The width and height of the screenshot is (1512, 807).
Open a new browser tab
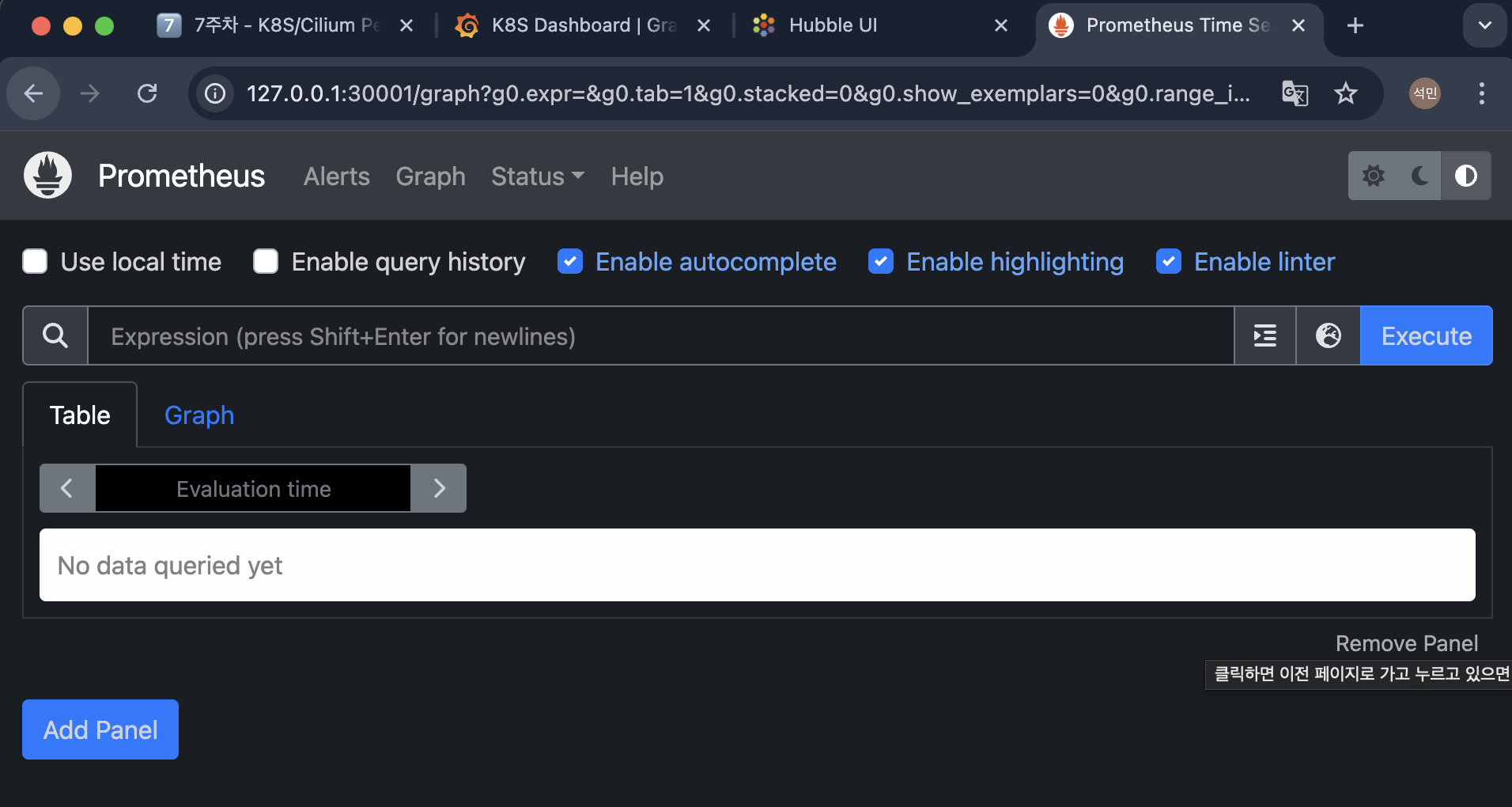tap(1355, 25)
